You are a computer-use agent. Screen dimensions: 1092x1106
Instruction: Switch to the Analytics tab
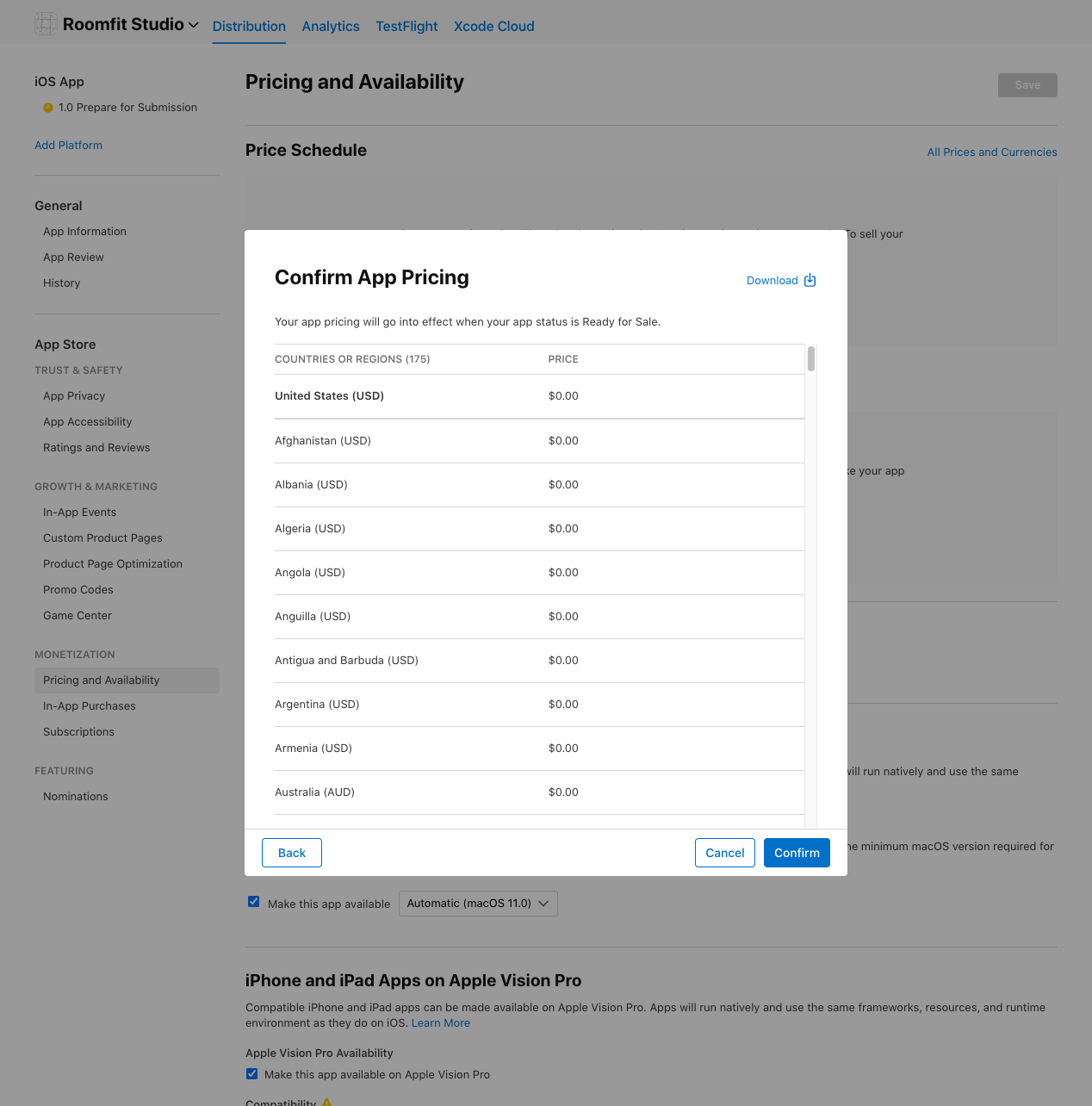pos(331,27)
